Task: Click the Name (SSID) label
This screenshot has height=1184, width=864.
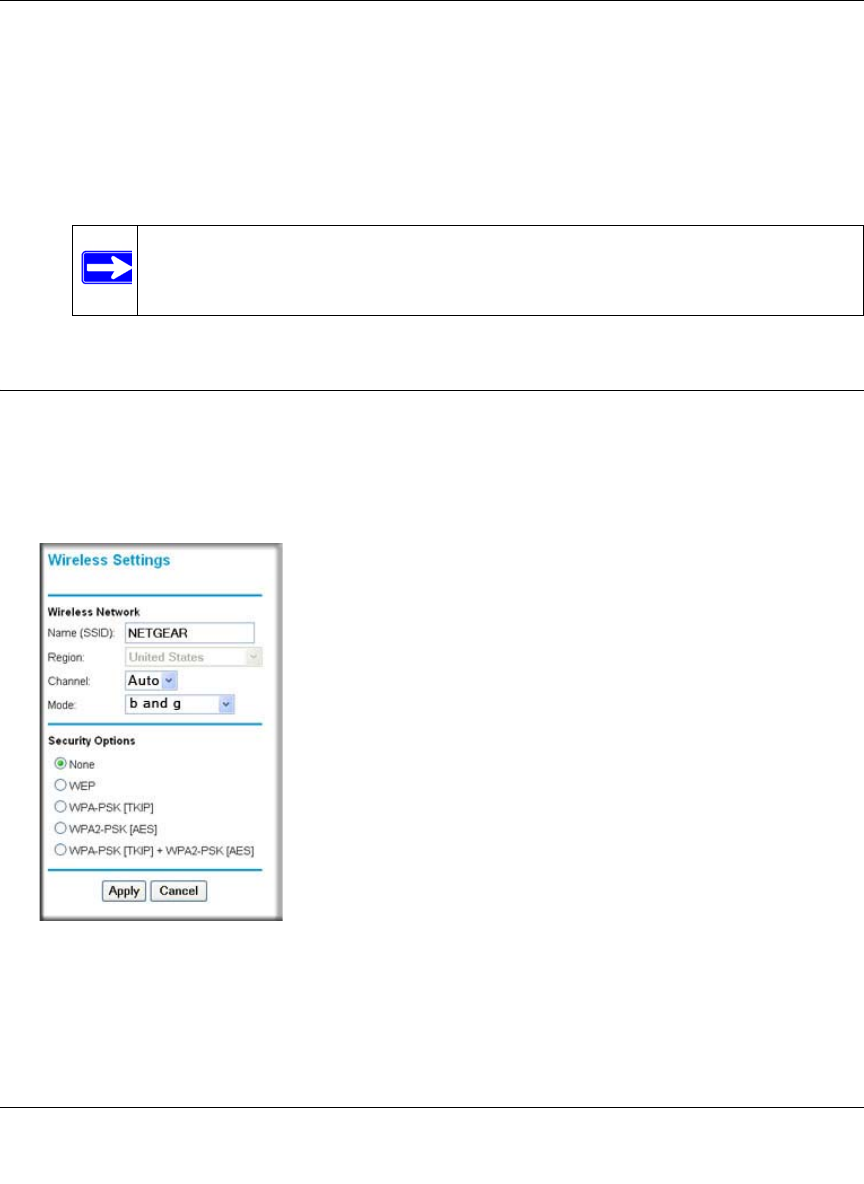Action: [81, 633]
